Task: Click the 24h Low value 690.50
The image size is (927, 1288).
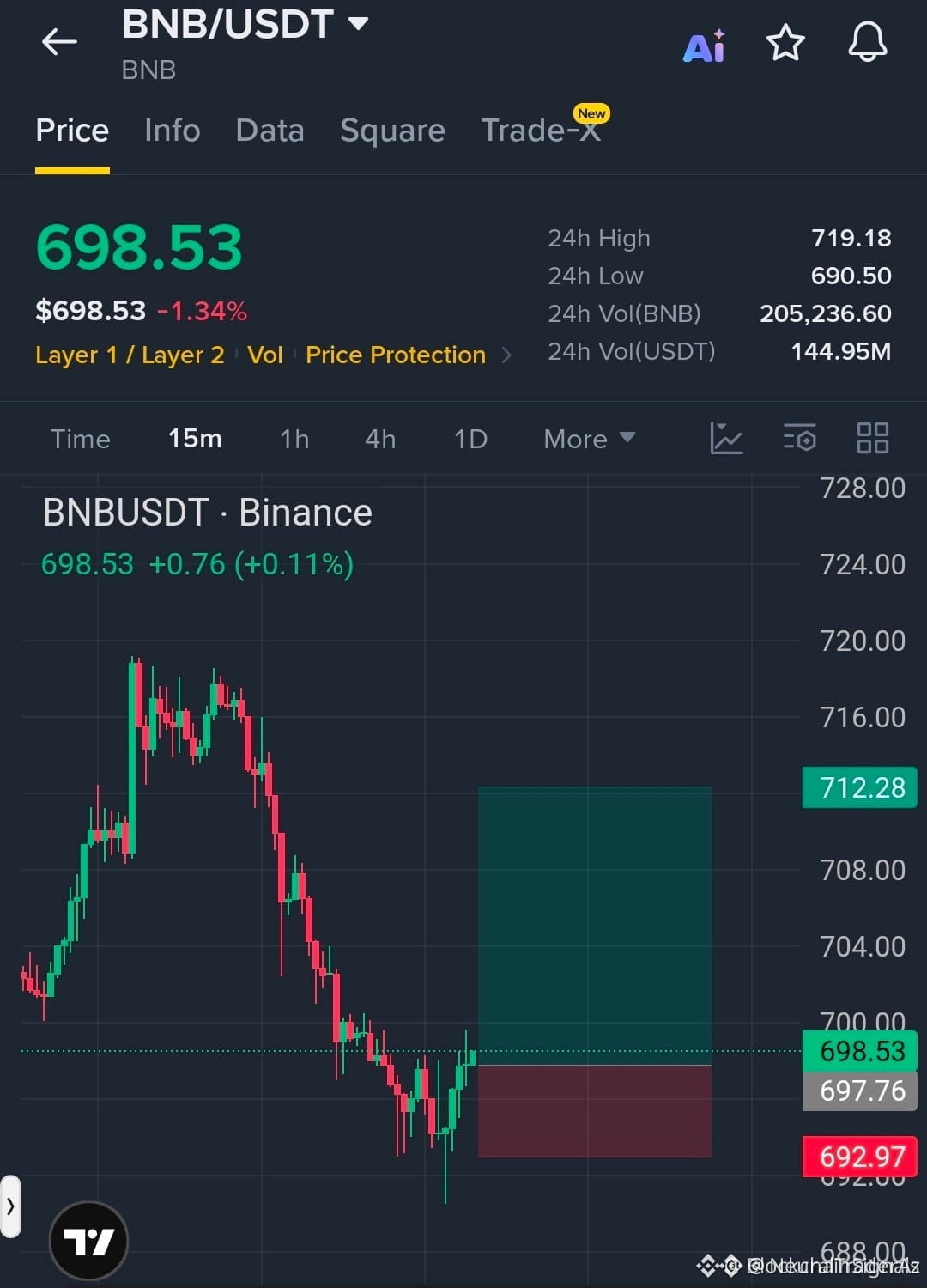Action: 851,276
